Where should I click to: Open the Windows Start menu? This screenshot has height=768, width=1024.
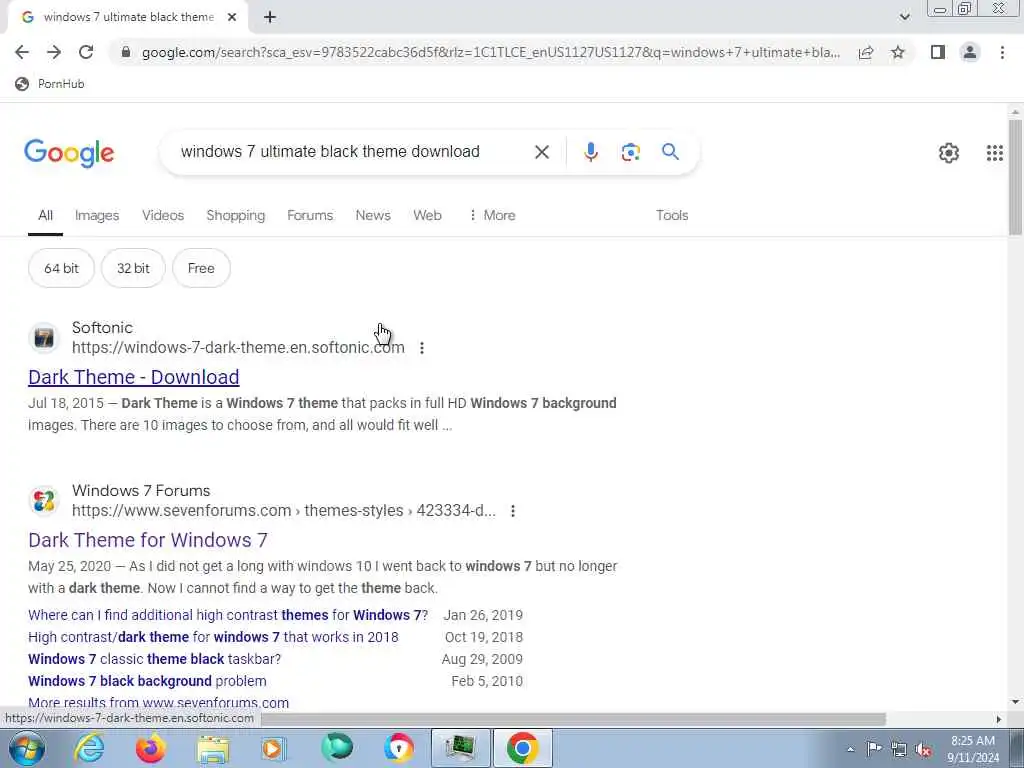coord(26,749)
